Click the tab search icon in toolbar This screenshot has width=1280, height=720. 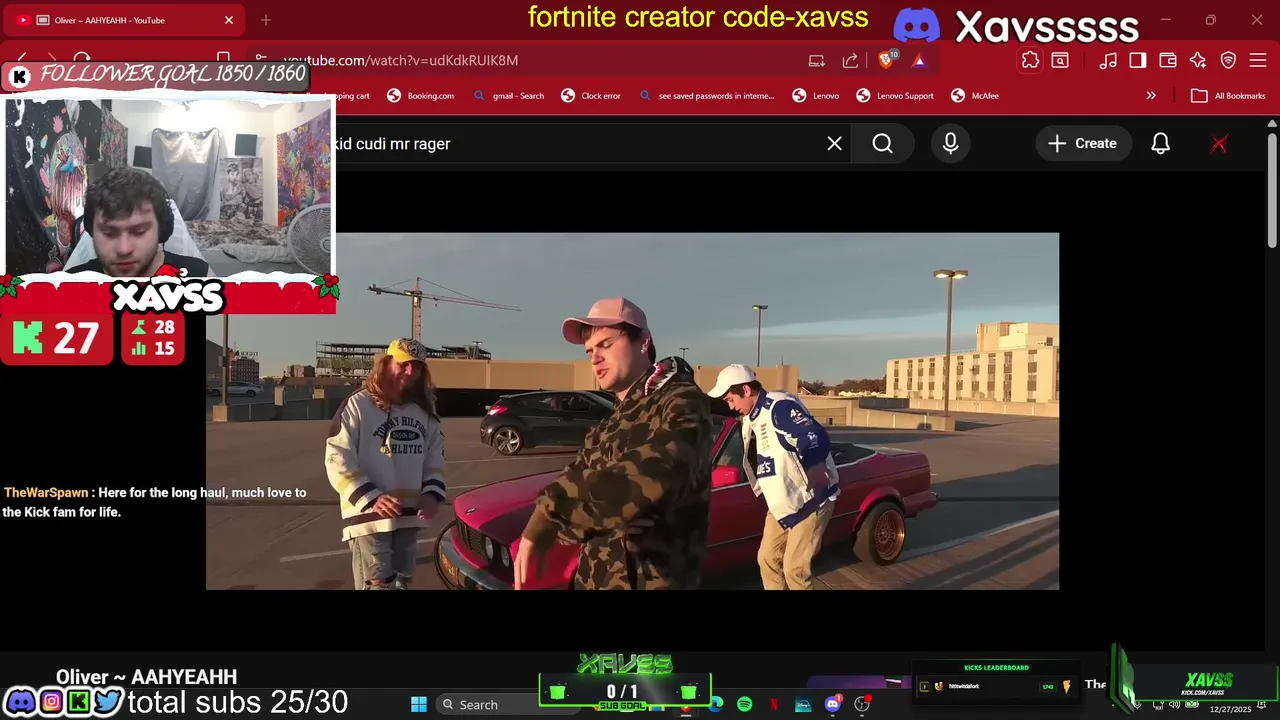[1060, 60]
